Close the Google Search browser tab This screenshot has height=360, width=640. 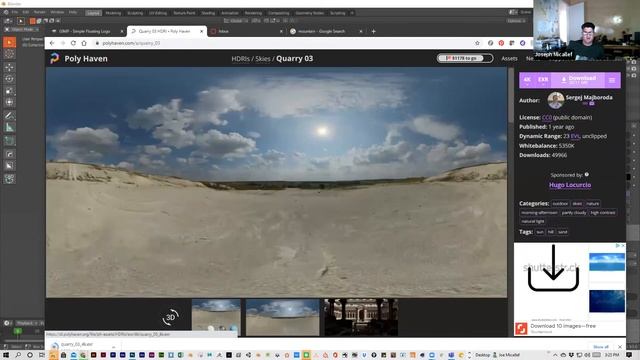[361, 31]
